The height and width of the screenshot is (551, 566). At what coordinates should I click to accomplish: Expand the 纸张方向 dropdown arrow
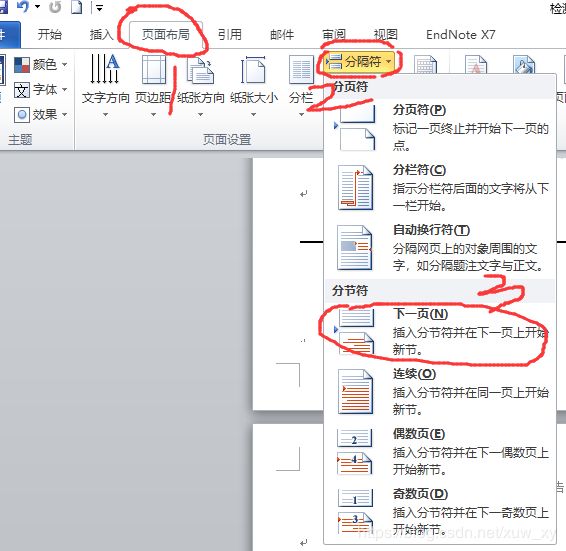tap(200, 114)
